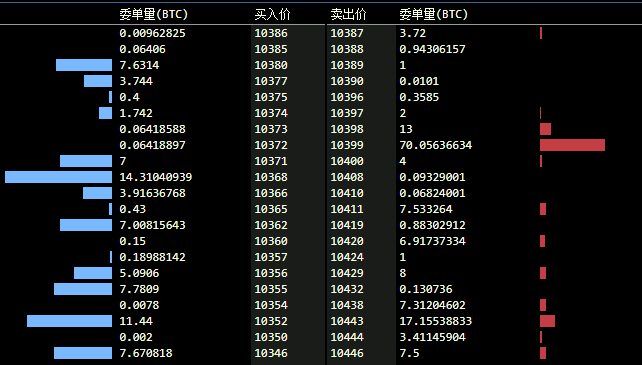The width and height of the screenshot is (642, 365).
Task: Click bid amount 7.7809
Action: coord(139,289)
